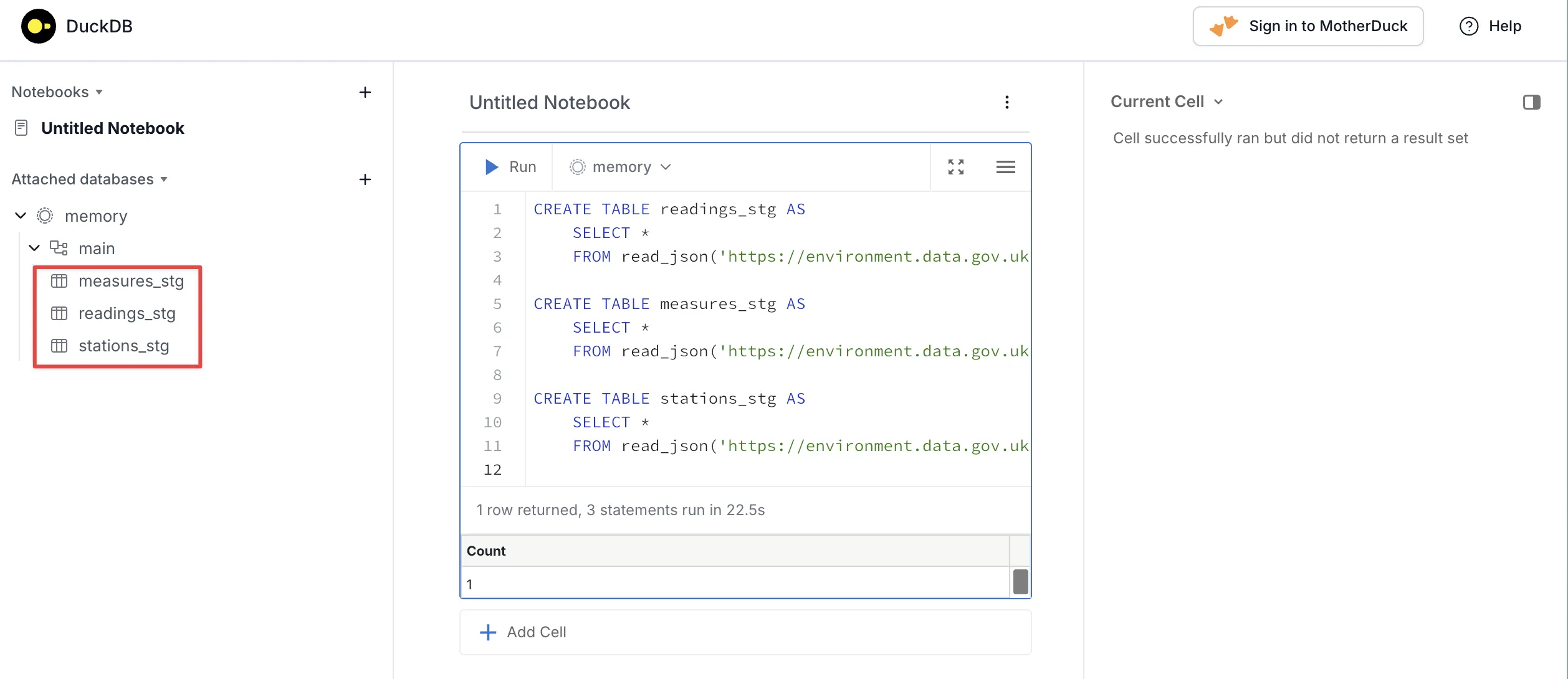Open the cell hamburger menu
Viewport: 1568px width, 679px height.
pyautogui.click(x=1005, y=167)
